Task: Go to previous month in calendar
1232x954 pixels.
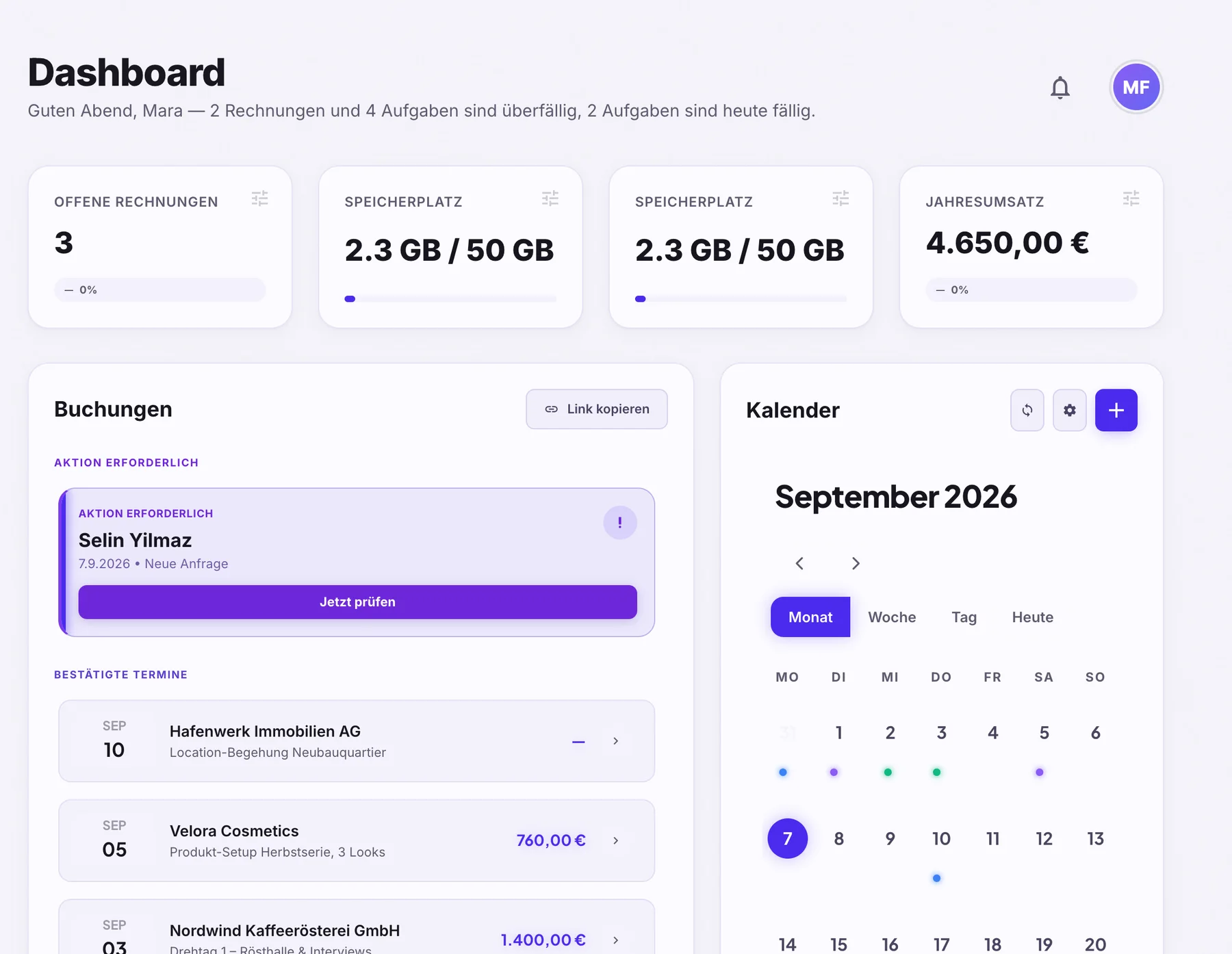Action: click(799, 563)
